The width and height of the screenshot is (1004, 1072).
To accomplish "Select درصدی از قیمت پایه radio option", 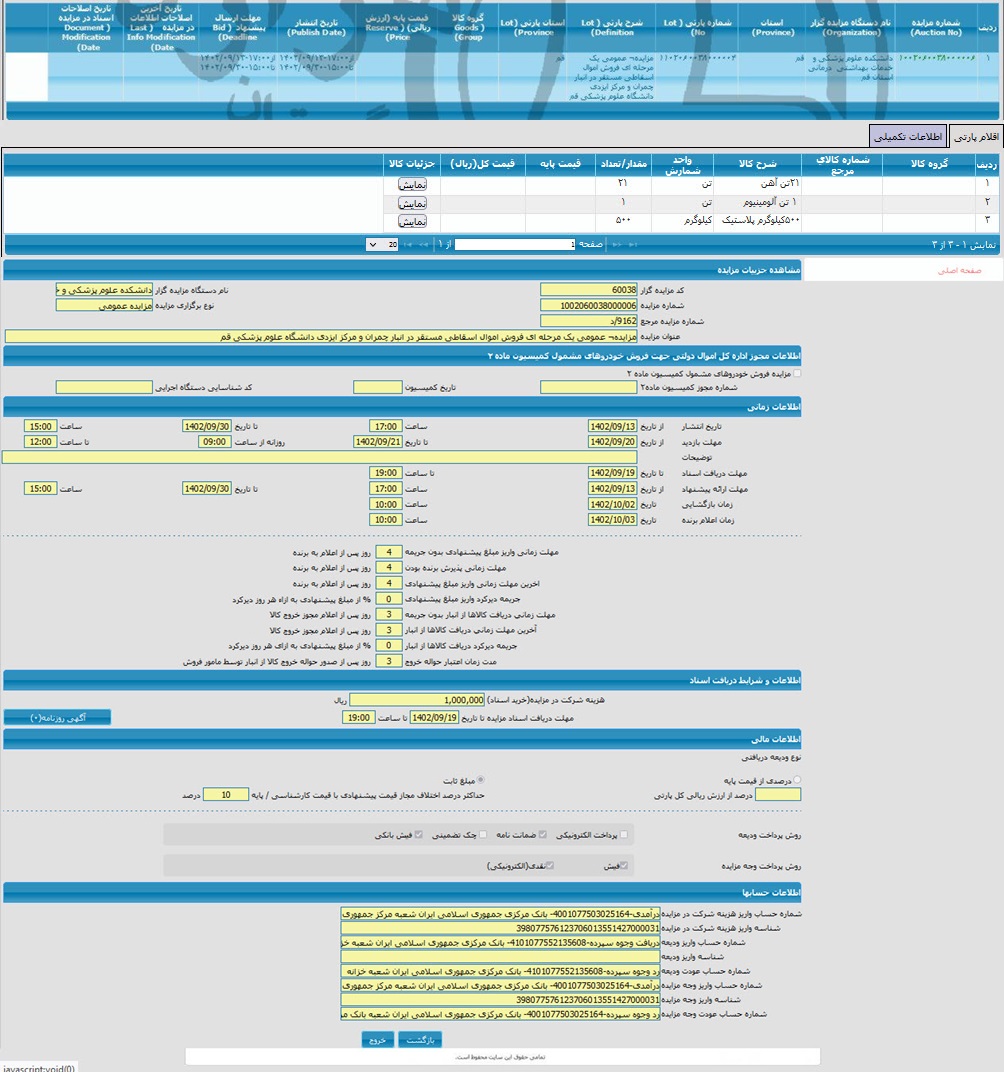I will [x=796, y=779].
